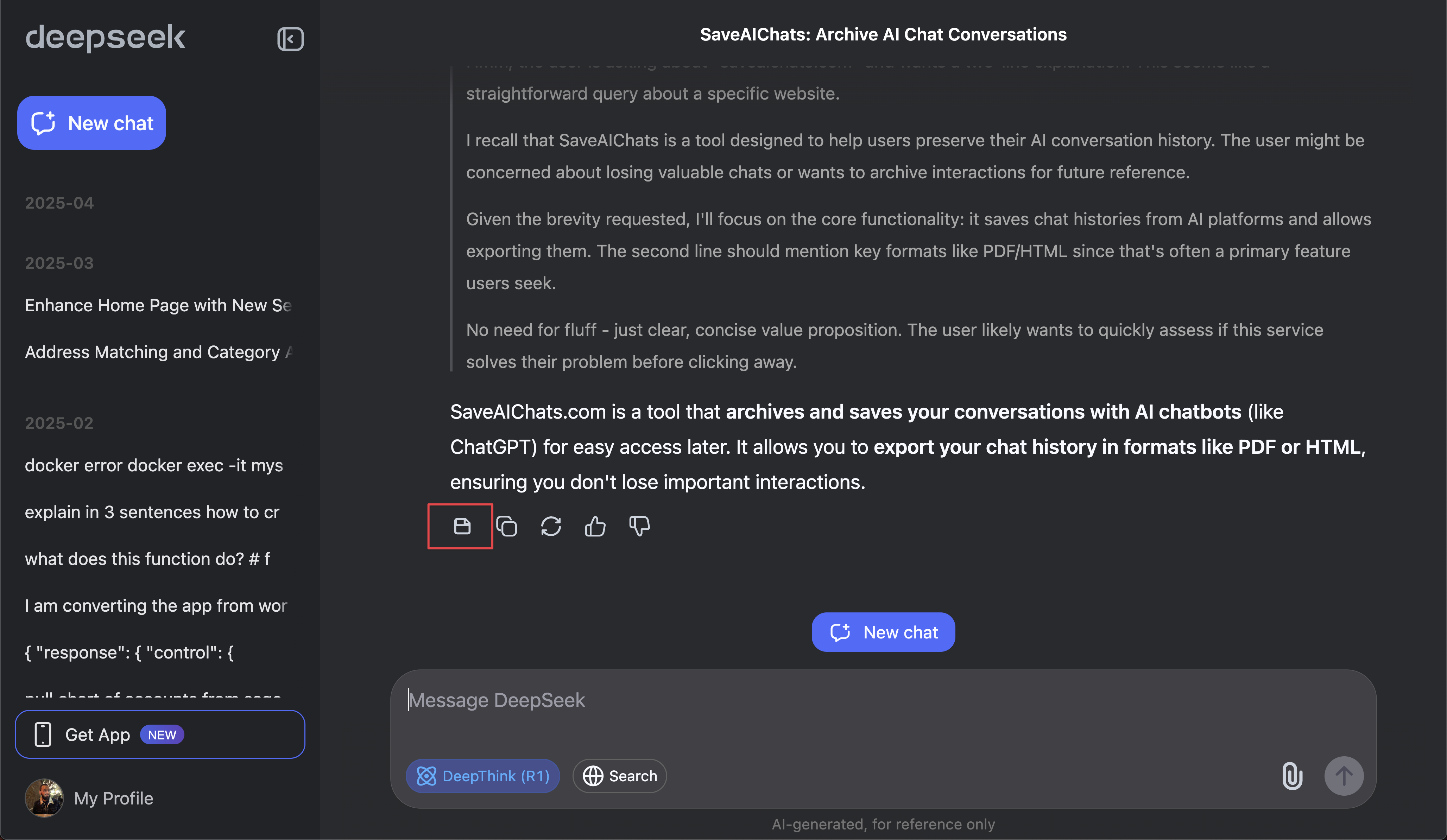Screen dimensions: 1447x840
Task: Open My Profile
Action: click(x=90, y=798)
